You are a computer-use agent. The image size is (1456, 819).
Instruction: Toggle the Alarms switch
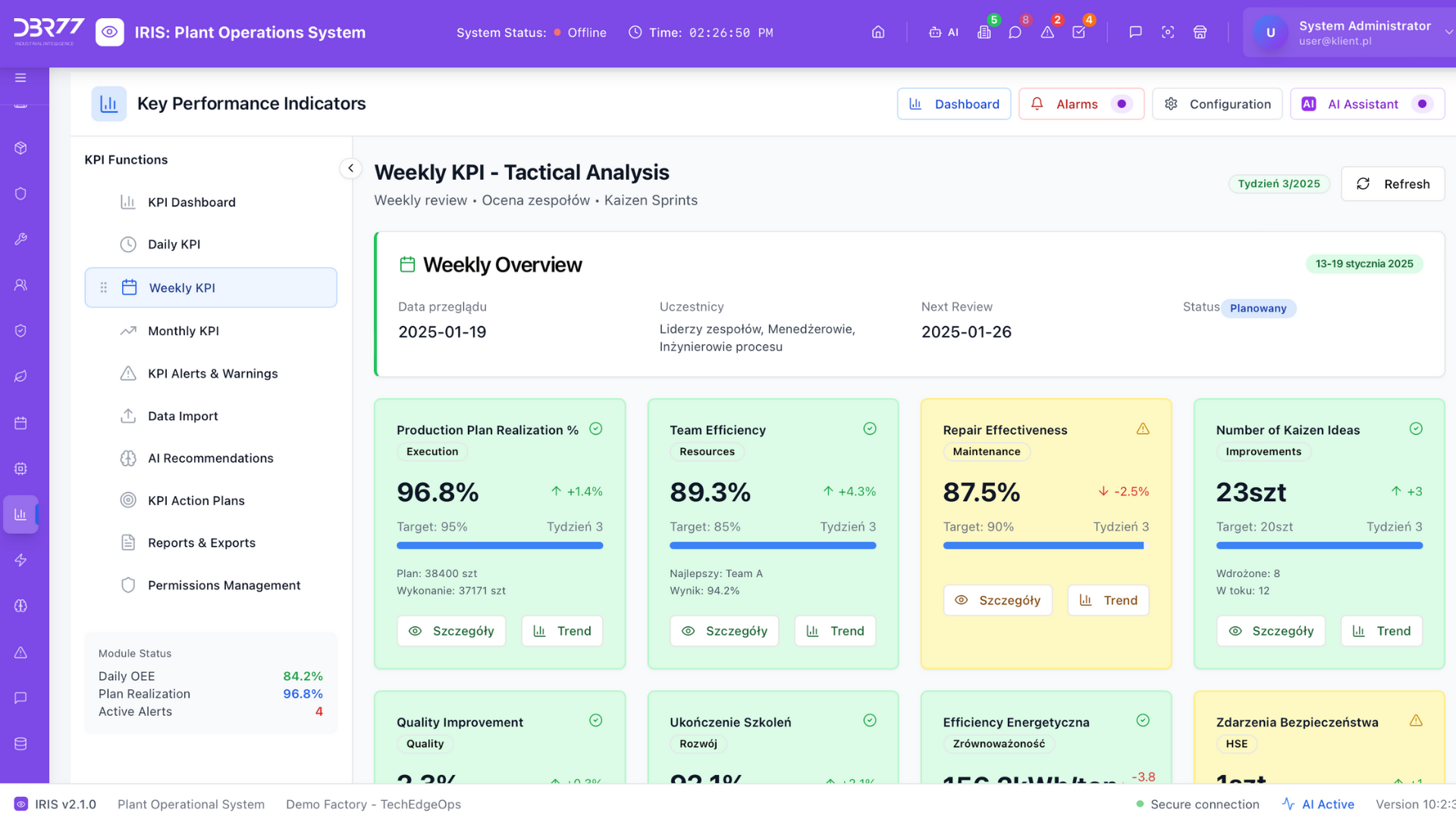pyautogui.click(x=1122, y=104)
